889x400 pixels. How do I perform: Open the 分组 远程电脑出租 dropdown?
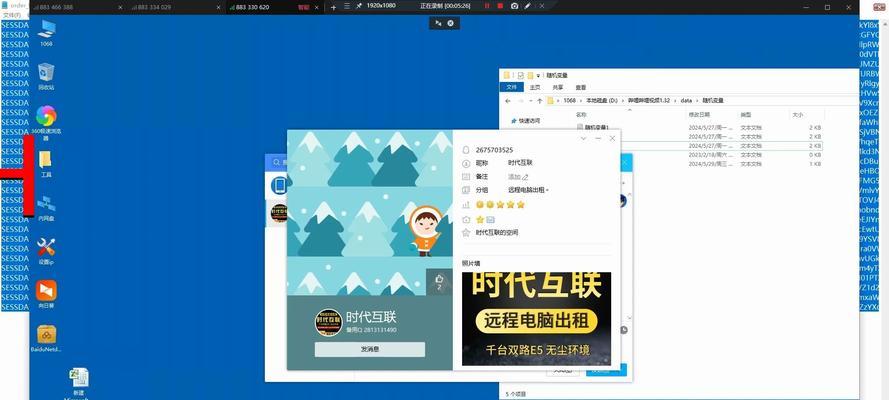528,190
